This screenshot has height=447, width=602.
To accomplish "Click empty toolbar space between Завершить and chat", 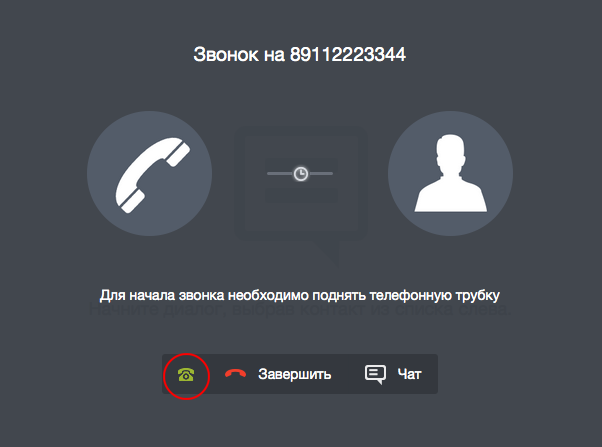I will click(x=347, y=374).
